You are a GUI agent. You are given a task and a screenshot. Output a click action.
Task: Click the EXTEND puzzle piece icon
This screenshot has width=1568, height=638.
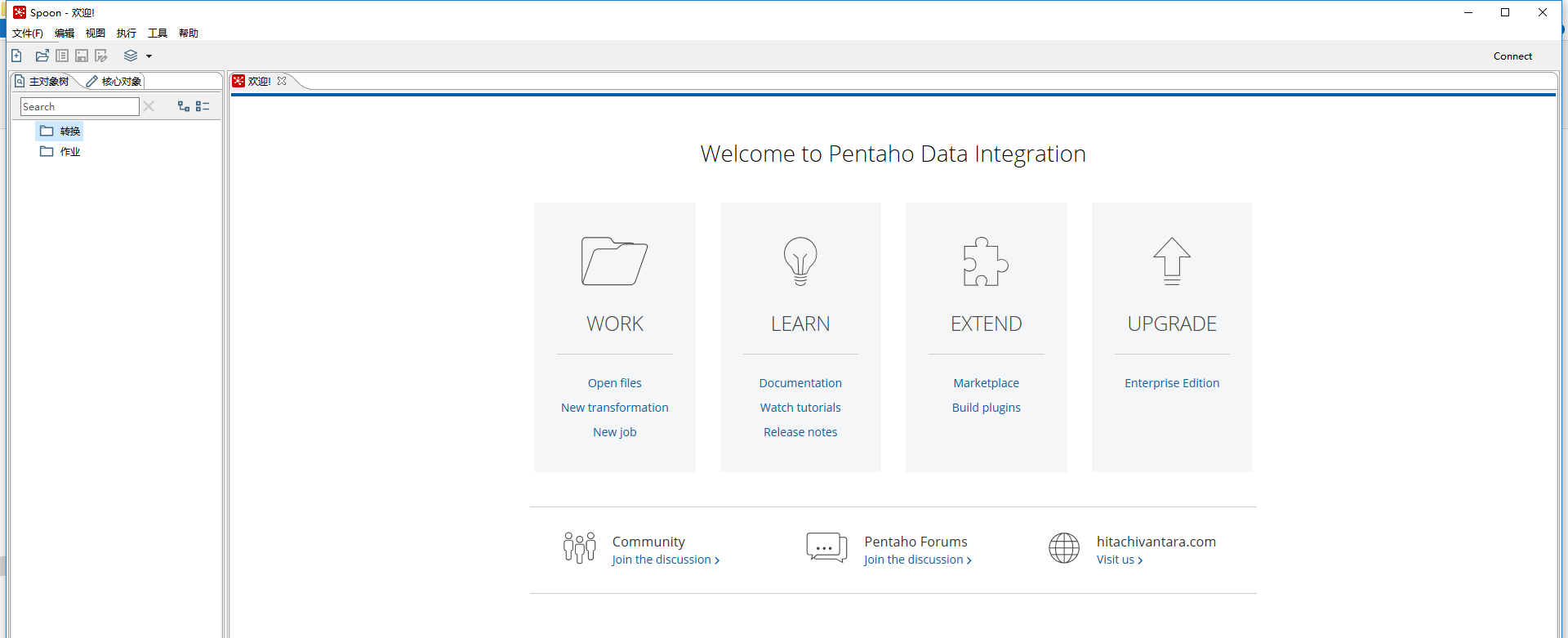[986, 261]
